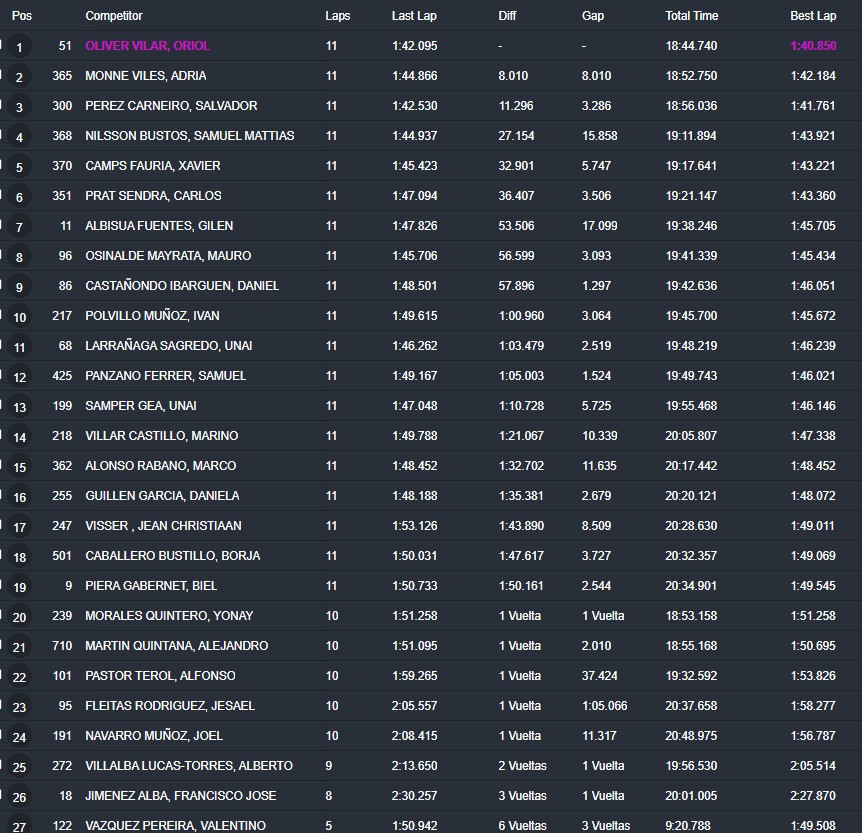Select total time 18:52.750
862x833 pixels.
pos(691,75)
